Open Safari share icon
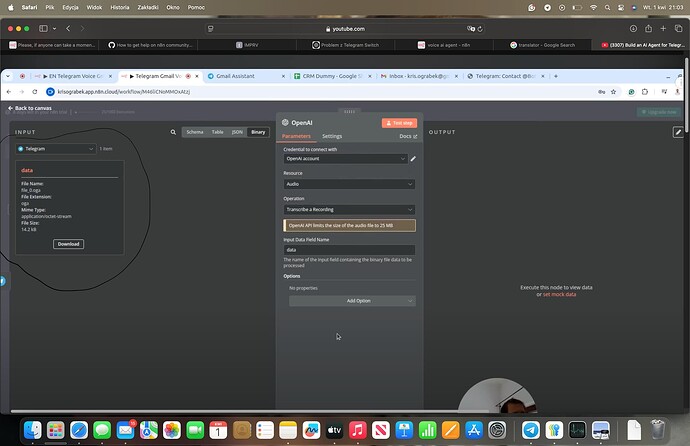This screenshot has width=690, height=446. click(648, 29)
